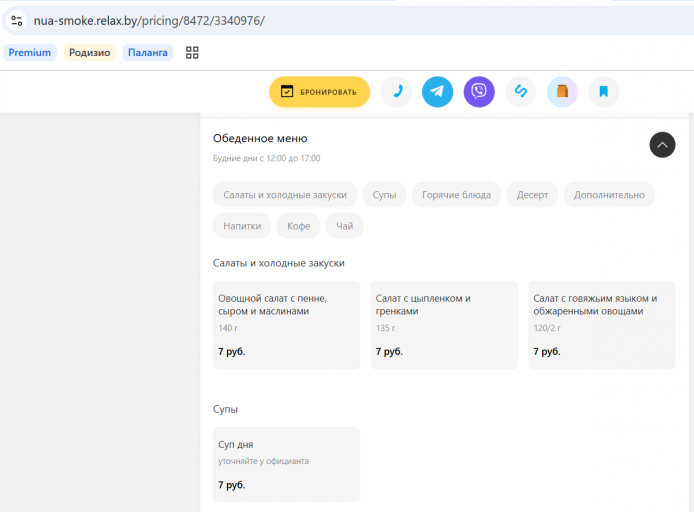Click the Супы section heading
Viewport: 694px width, 512px height.
click(x=225, y=409)
